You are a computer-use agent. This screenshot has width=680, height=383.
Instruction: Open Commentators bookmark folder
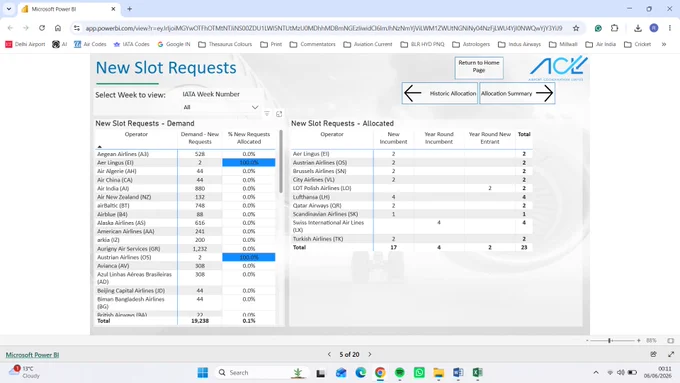(313, 44)
